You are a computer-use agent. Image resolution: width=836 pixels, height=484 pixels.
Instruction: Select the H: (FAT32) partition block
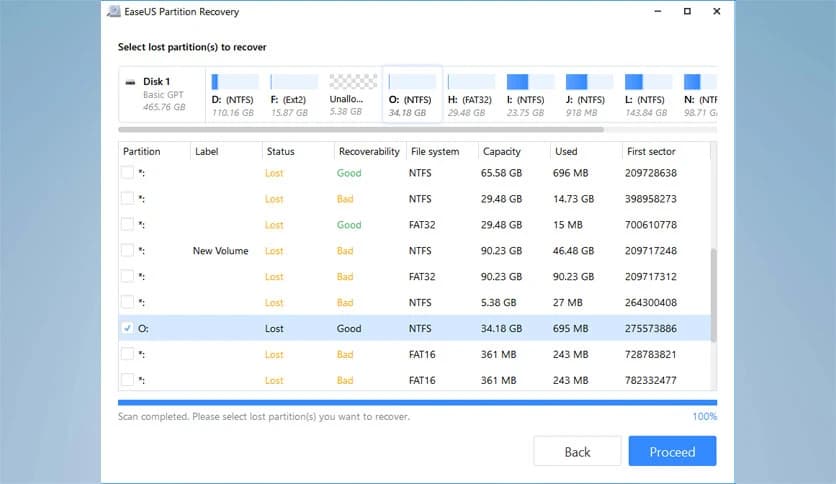[x=471, y=95]
